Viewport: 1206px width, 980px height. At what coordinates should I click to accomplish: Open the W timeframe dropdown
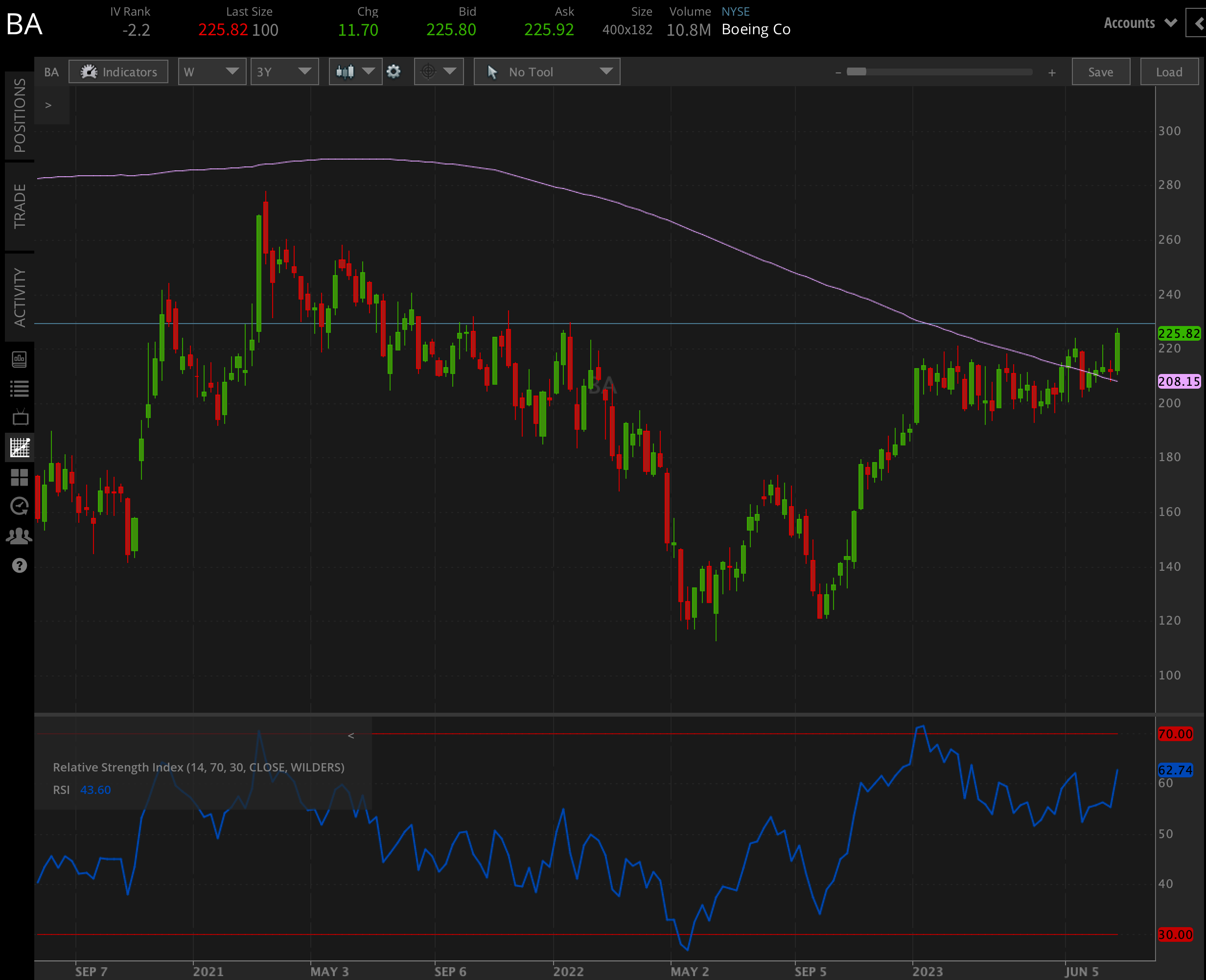click(211, 71)
